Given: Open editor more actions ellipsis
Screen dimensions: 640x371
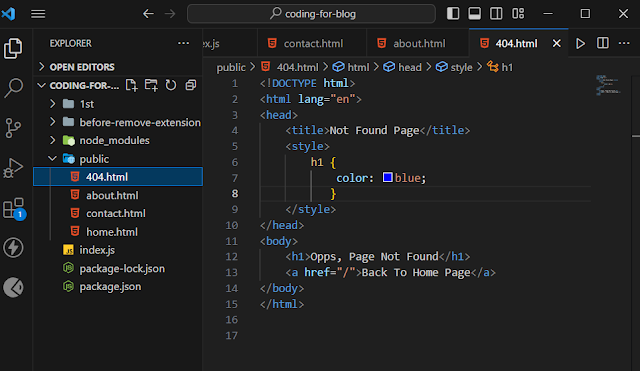Looking at the screenshot, I should tap(624, 43).
